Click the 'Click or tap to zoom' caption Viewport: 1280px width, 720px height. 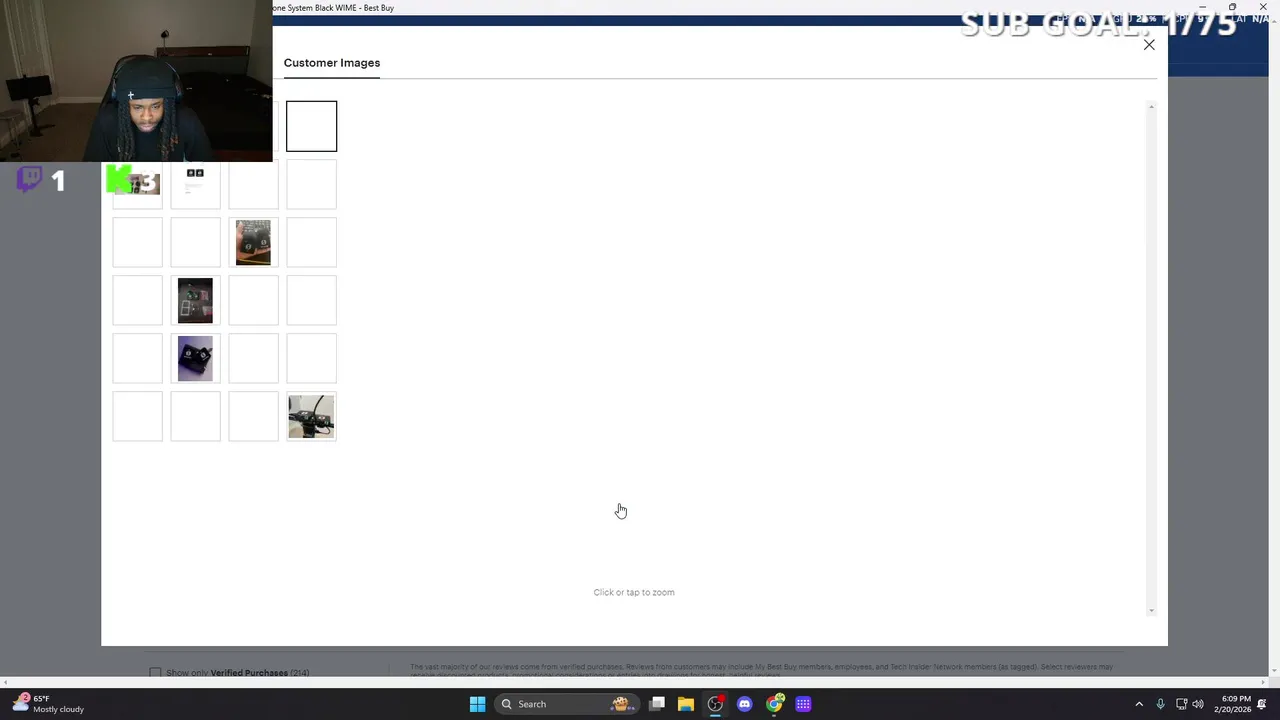tap(634, 592)
